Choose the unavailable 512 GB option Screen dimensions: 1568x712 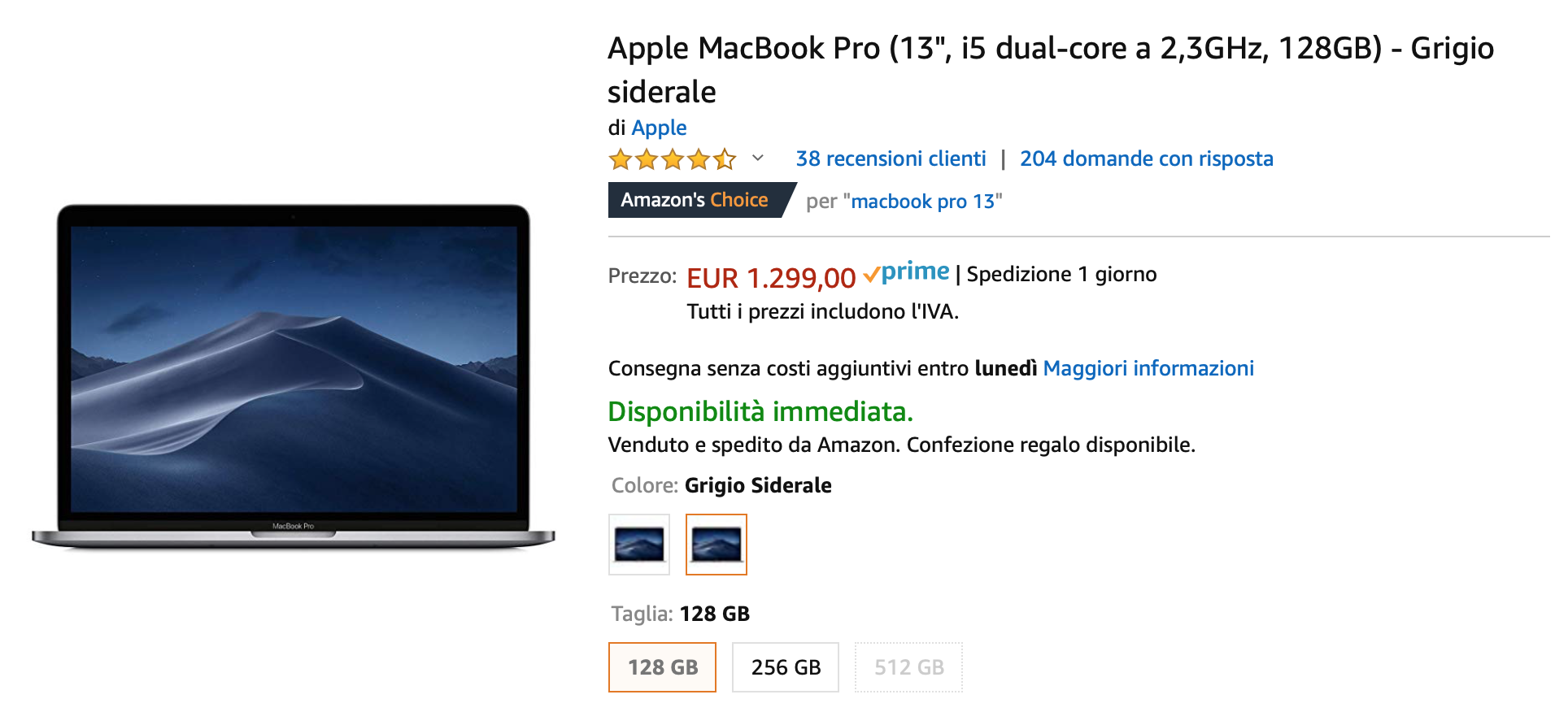pyautogui.click(x=908, y=667)
